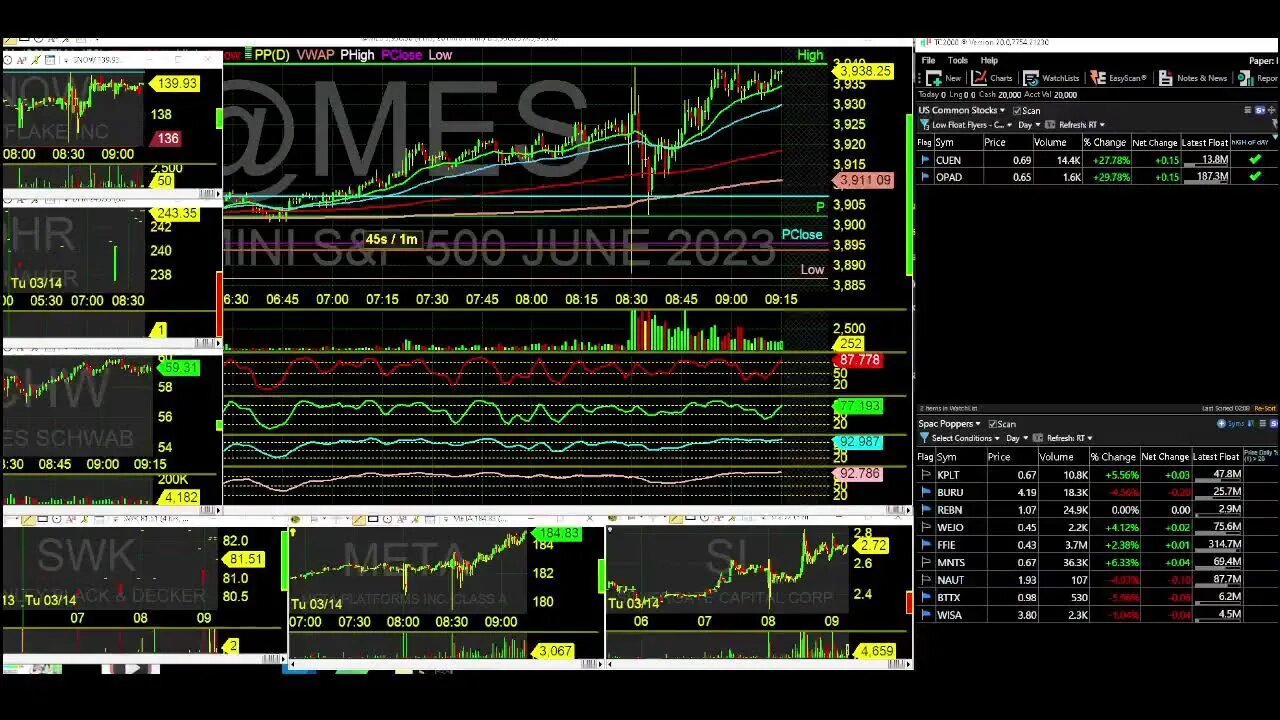The width and height of the screenshot is (1280, 720).
Task: Click the add Syms plus icon
Action: (x=1221, y=424)
